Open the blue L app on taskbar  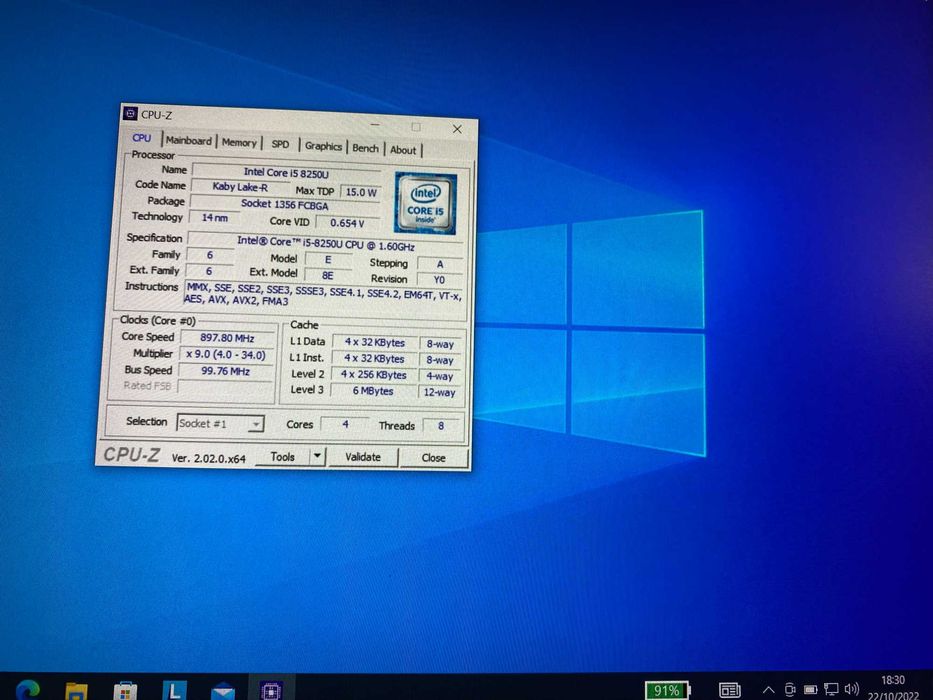click(174, 690)
